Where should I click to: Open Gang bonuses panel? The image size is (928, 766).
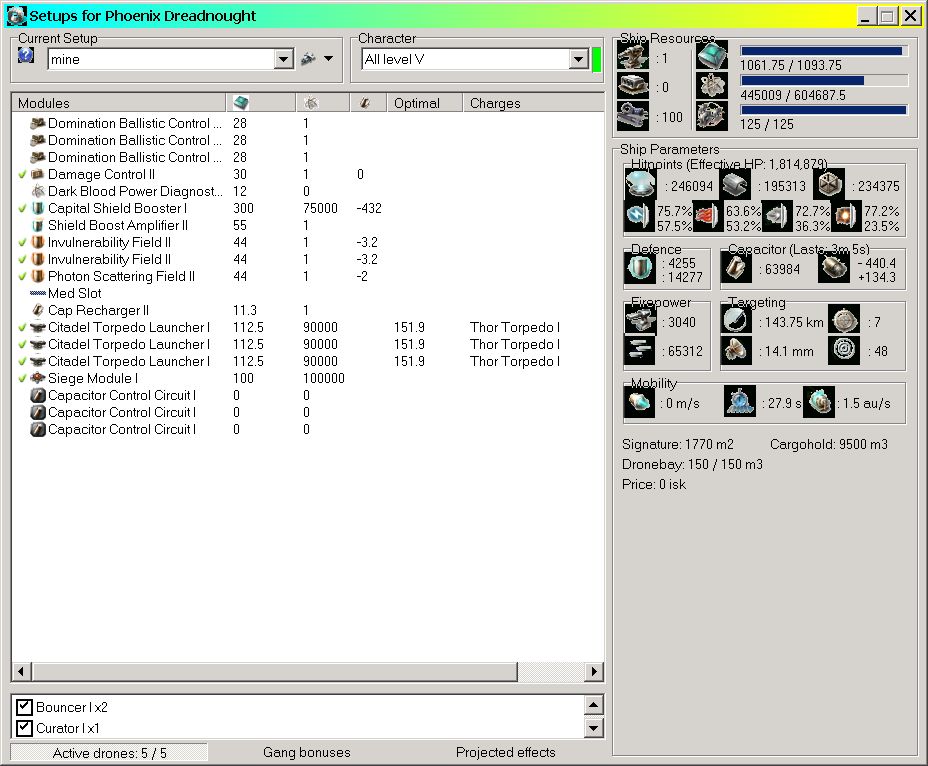tap(307, 752)
